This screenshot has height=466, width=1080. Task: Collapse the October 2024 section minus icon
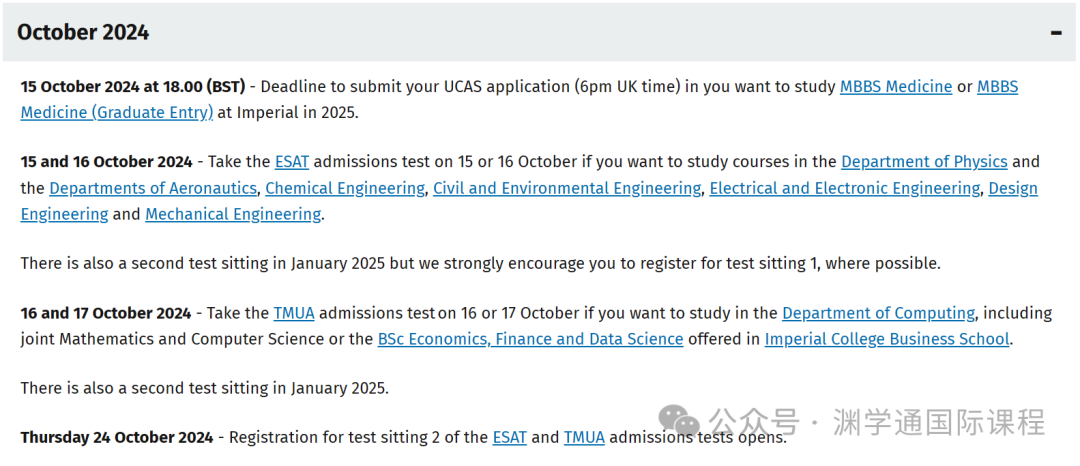click(x=1056, y=32)
